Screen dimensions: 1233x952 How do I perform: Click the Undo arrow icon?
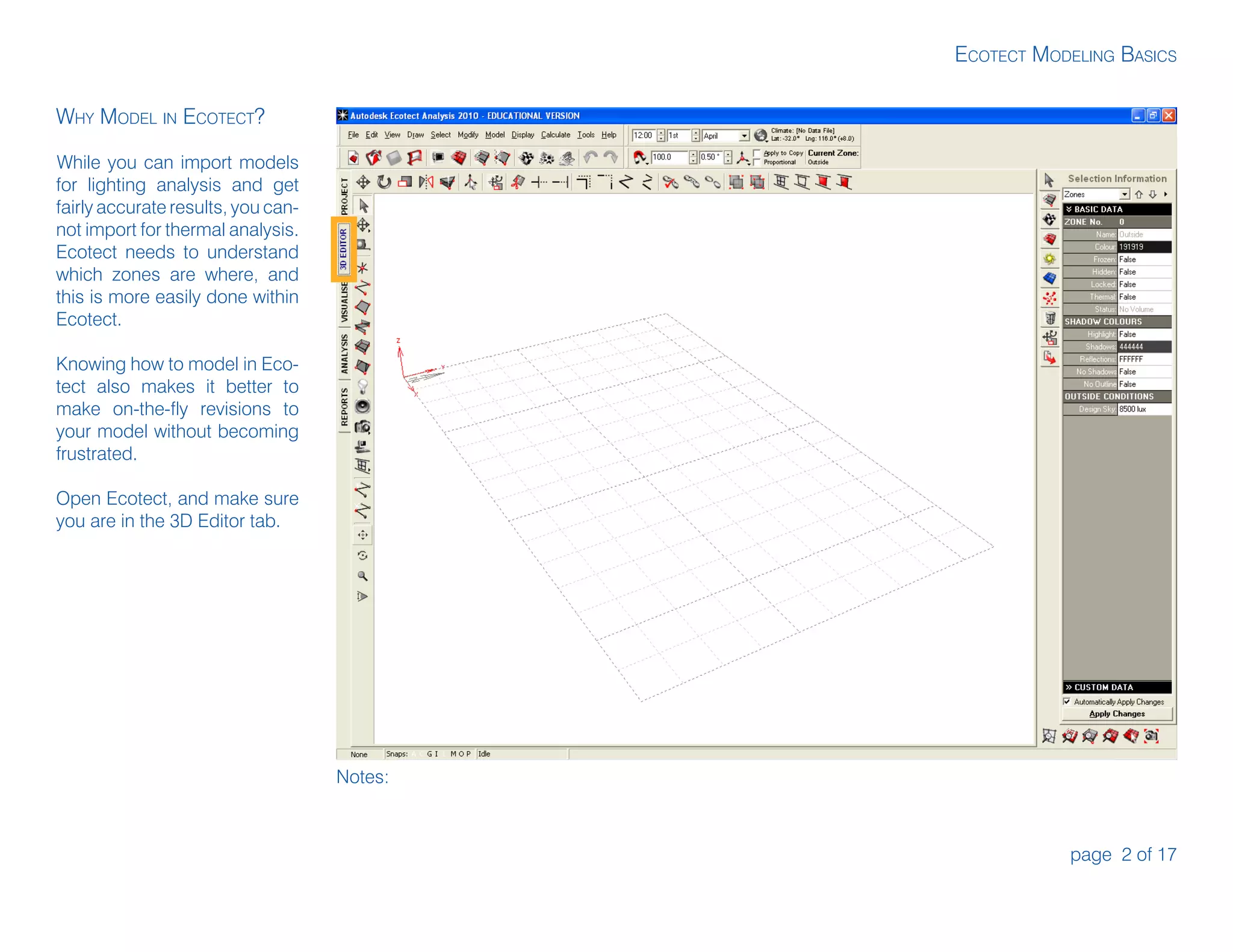coord(590,158)
